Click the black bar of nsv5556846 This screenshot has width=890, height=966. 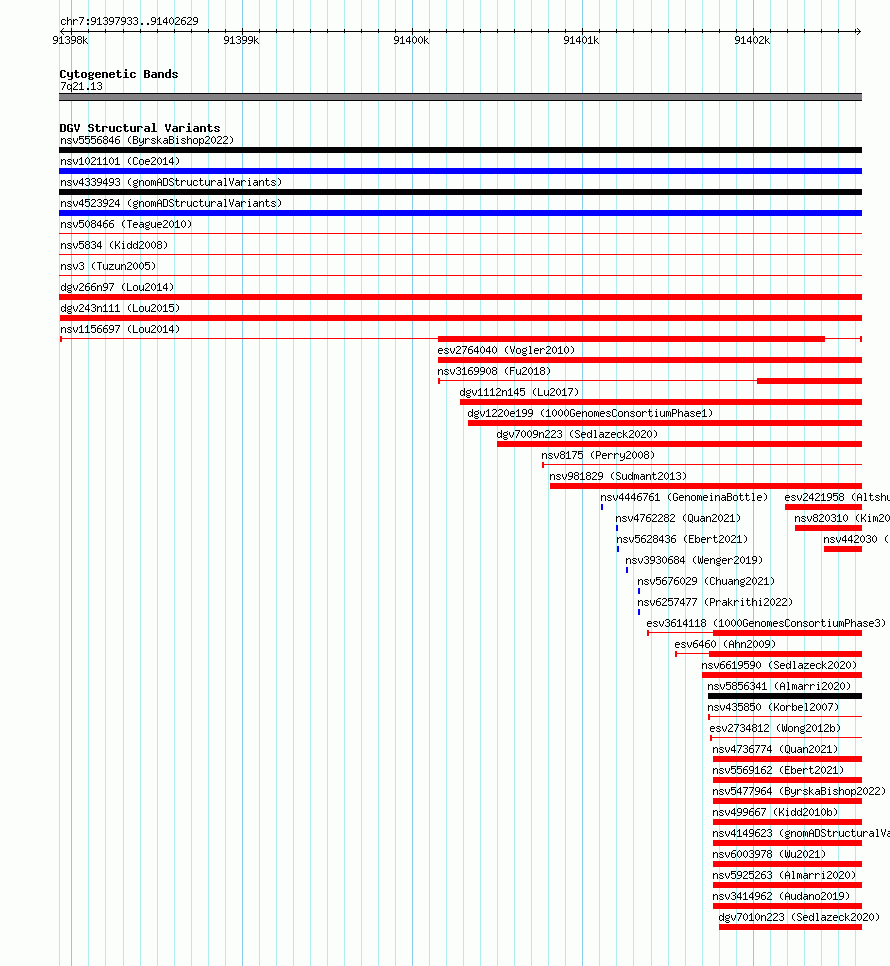pos(460,150)
